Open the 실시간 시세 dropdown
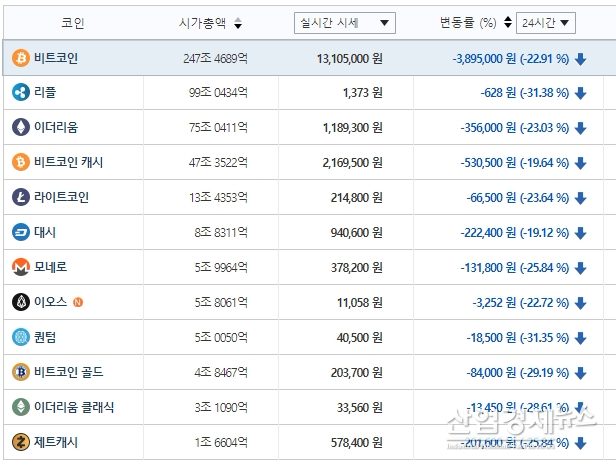 click(345, 22)
